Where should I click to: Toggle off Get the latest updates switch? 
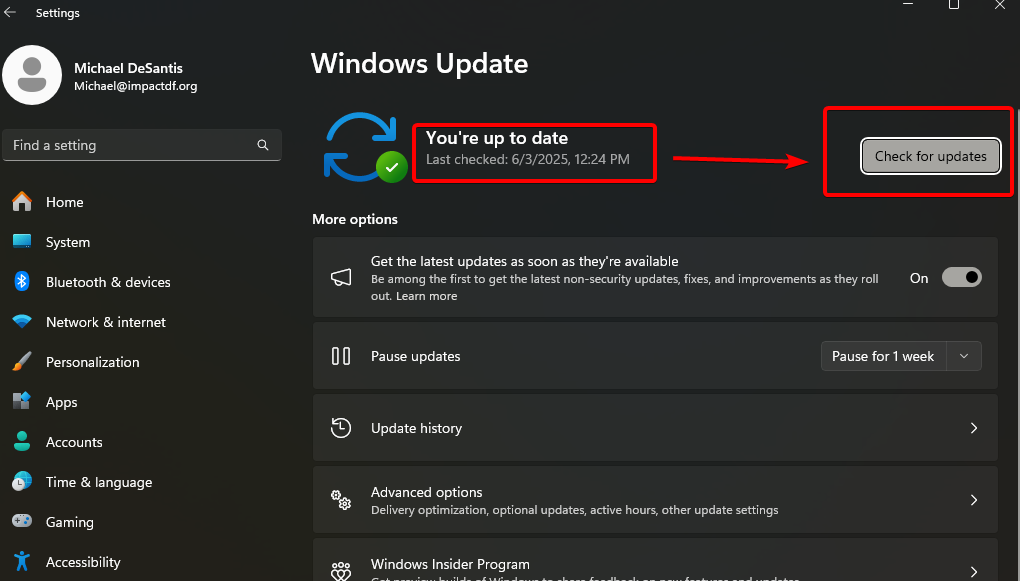(961, 278)
